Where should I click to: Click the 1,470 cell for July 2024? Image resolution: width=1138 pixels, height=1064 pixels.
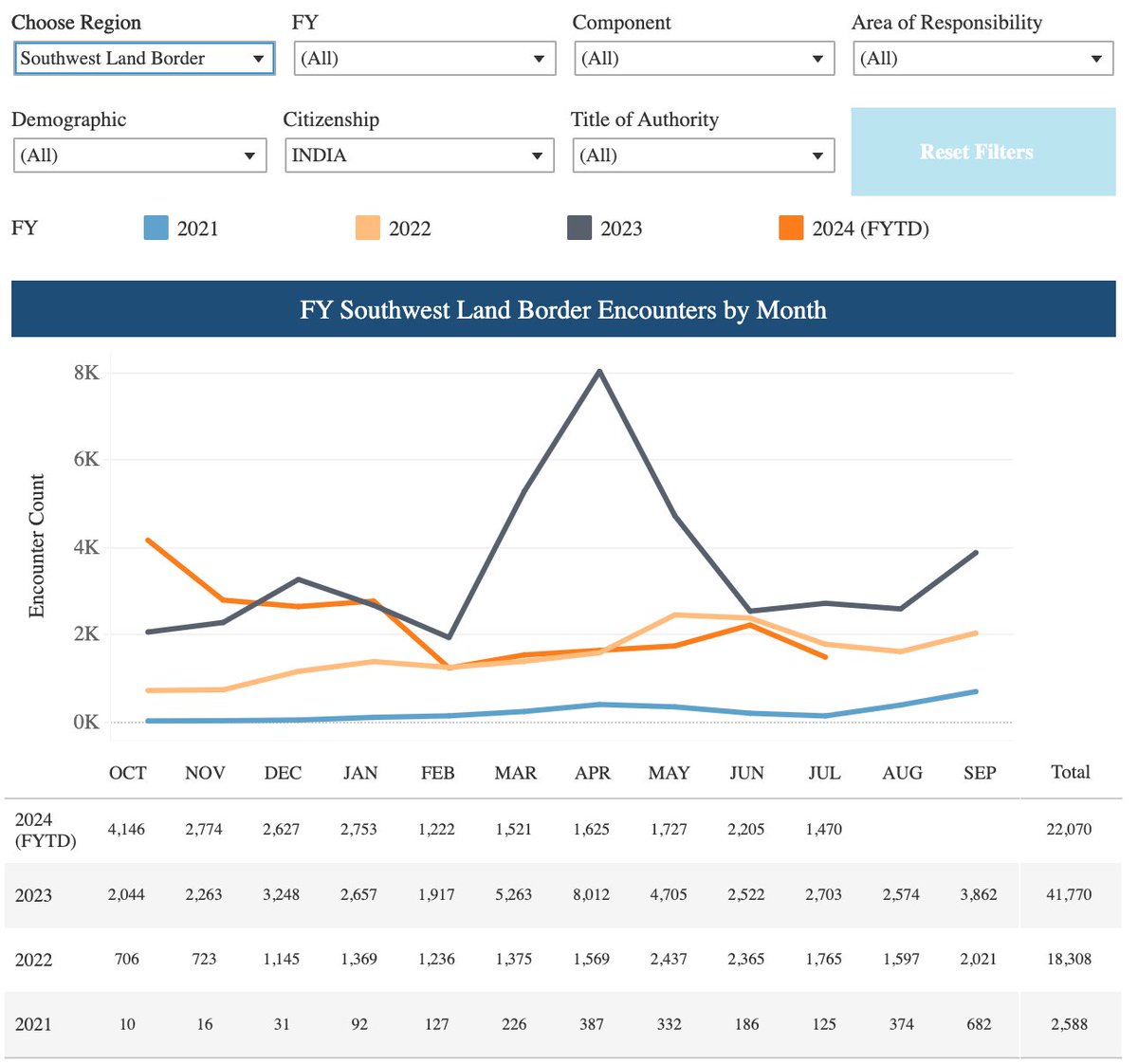click(x=823, y=829)
